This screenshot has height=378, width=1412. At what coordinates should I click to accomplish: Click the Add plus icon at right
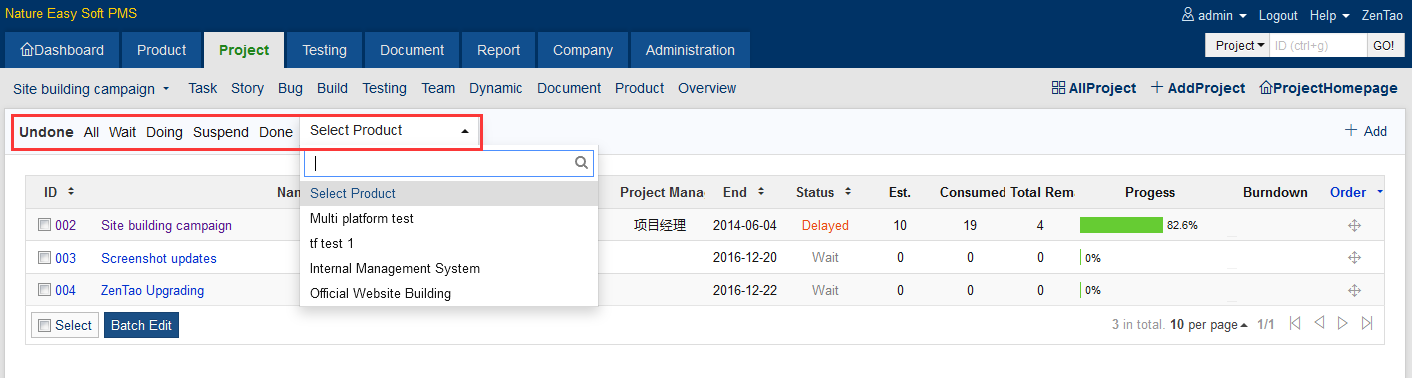1351,131
